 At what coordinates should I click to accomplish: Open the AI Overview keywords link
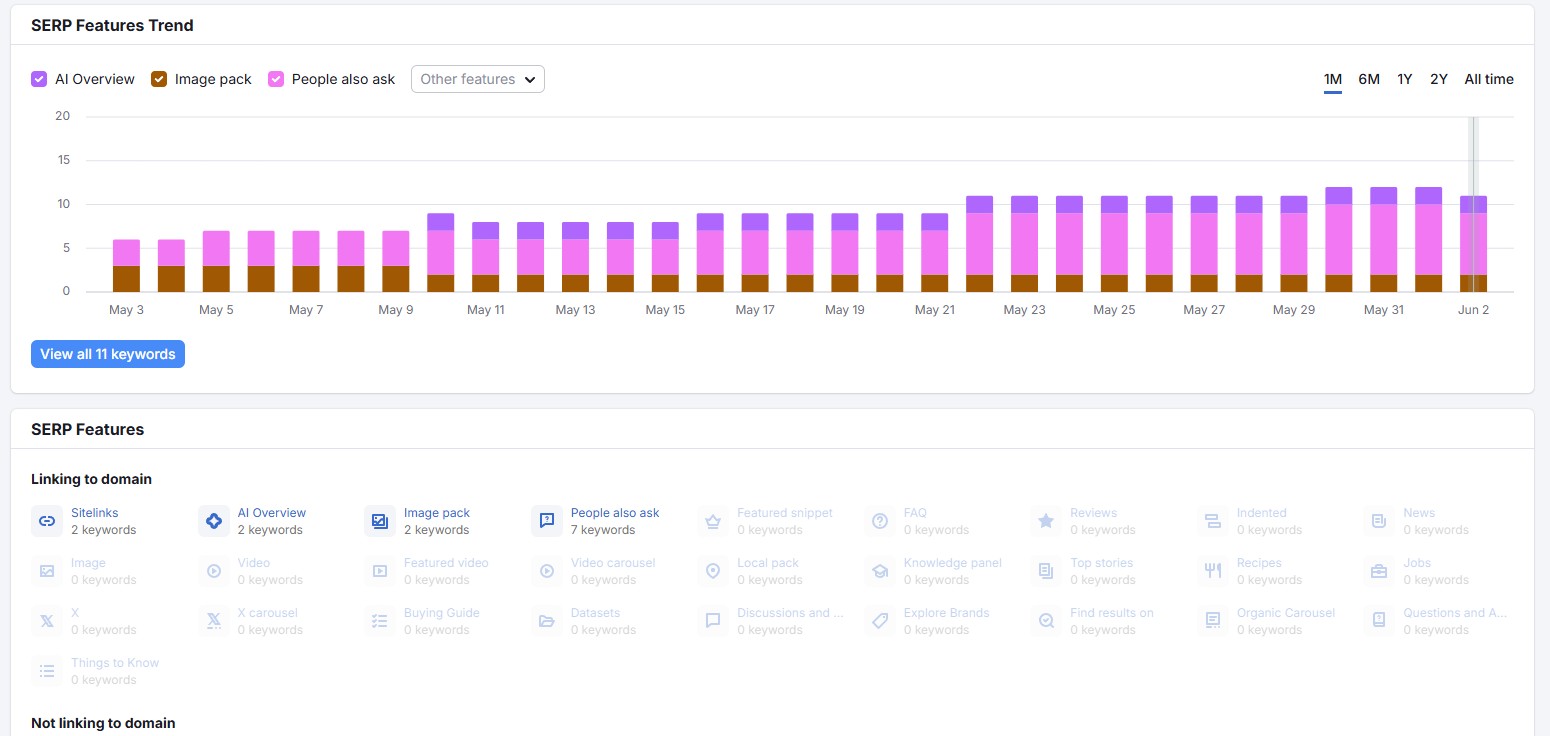tap(271, 513)
